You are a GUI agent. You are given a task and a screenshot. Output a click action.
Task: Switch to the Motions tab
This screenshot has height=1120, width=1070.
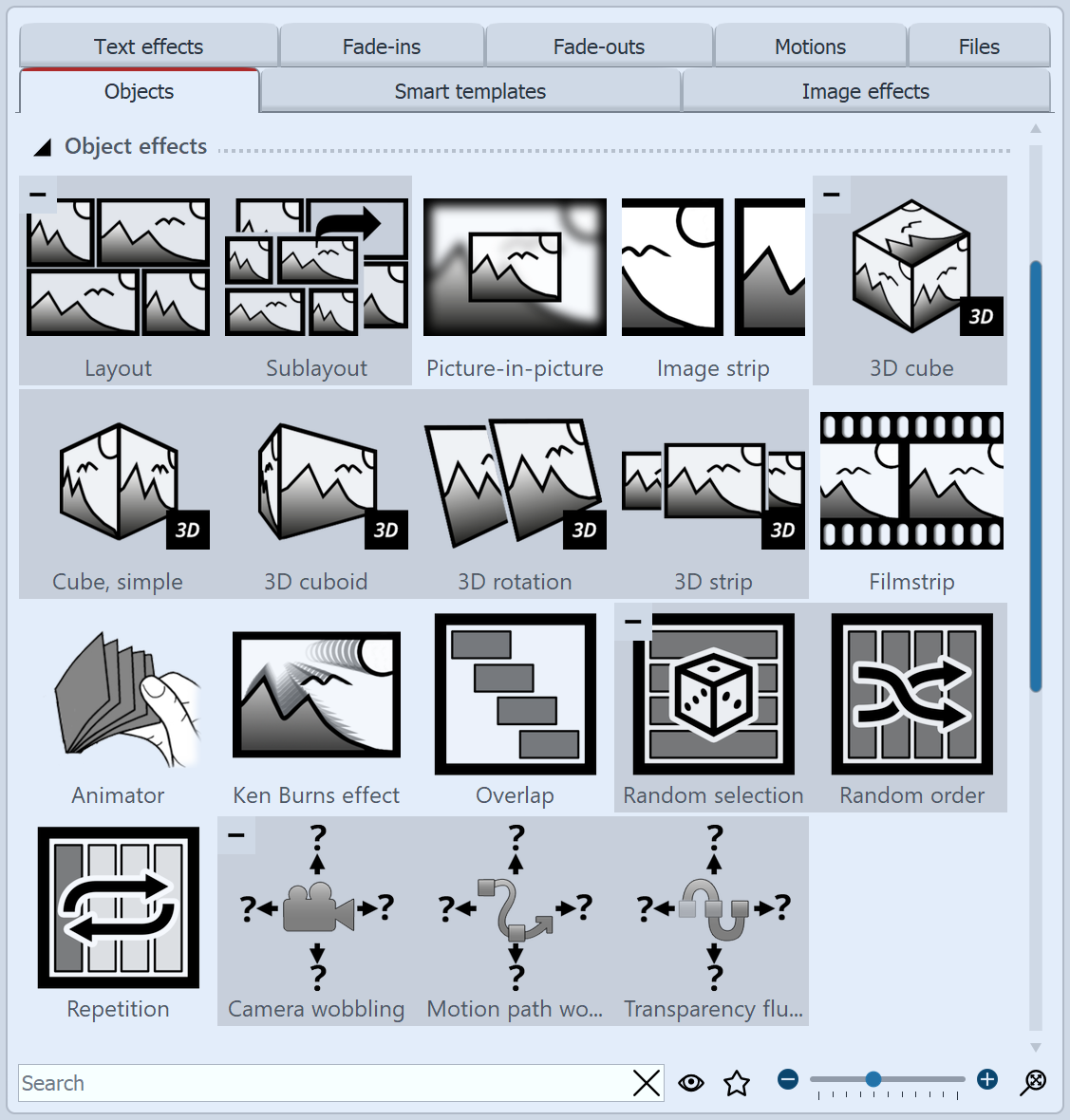809,46
